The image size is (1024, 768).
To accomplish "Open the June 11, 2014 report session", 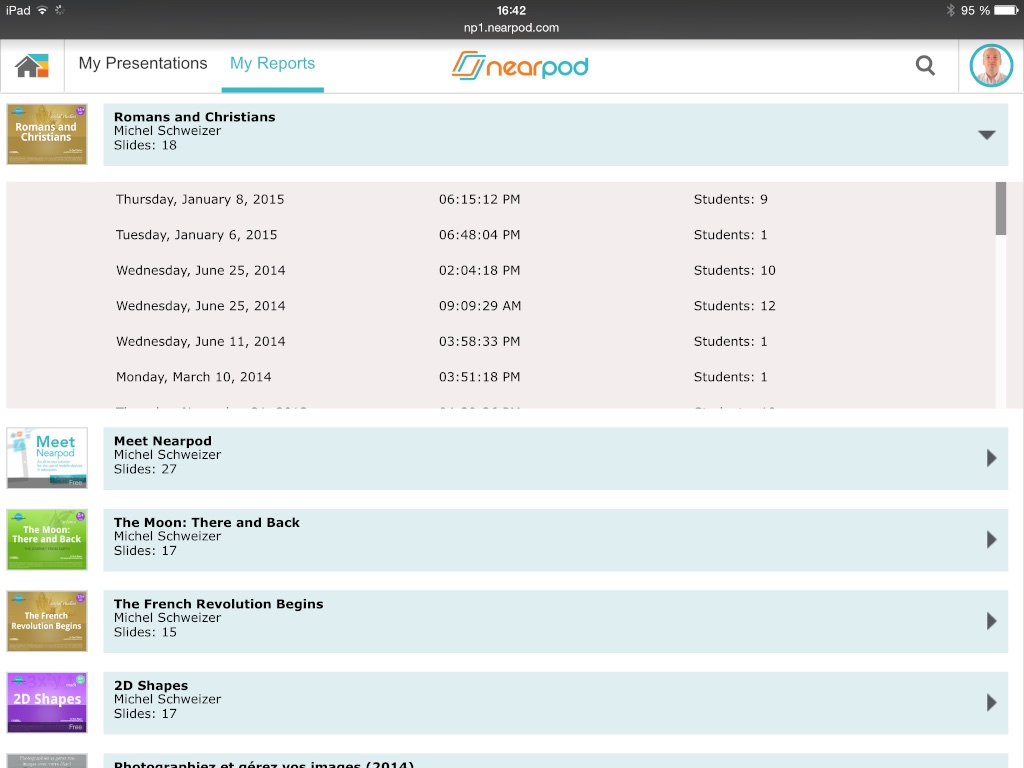I will [200, 342].
